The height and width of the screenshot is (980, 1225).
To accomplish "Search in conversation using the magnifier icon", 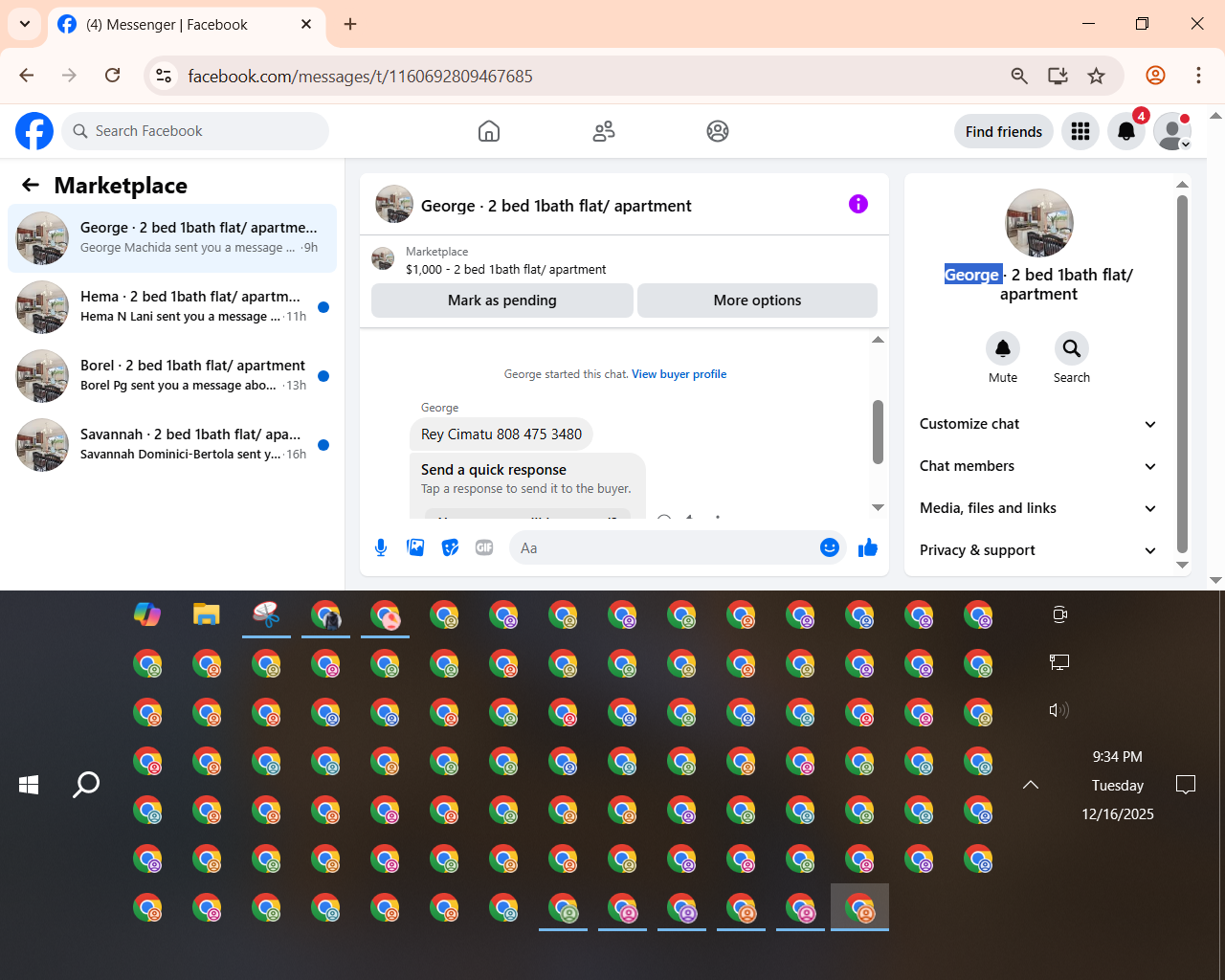I will pyautogui.click(x=1072, y=348).
